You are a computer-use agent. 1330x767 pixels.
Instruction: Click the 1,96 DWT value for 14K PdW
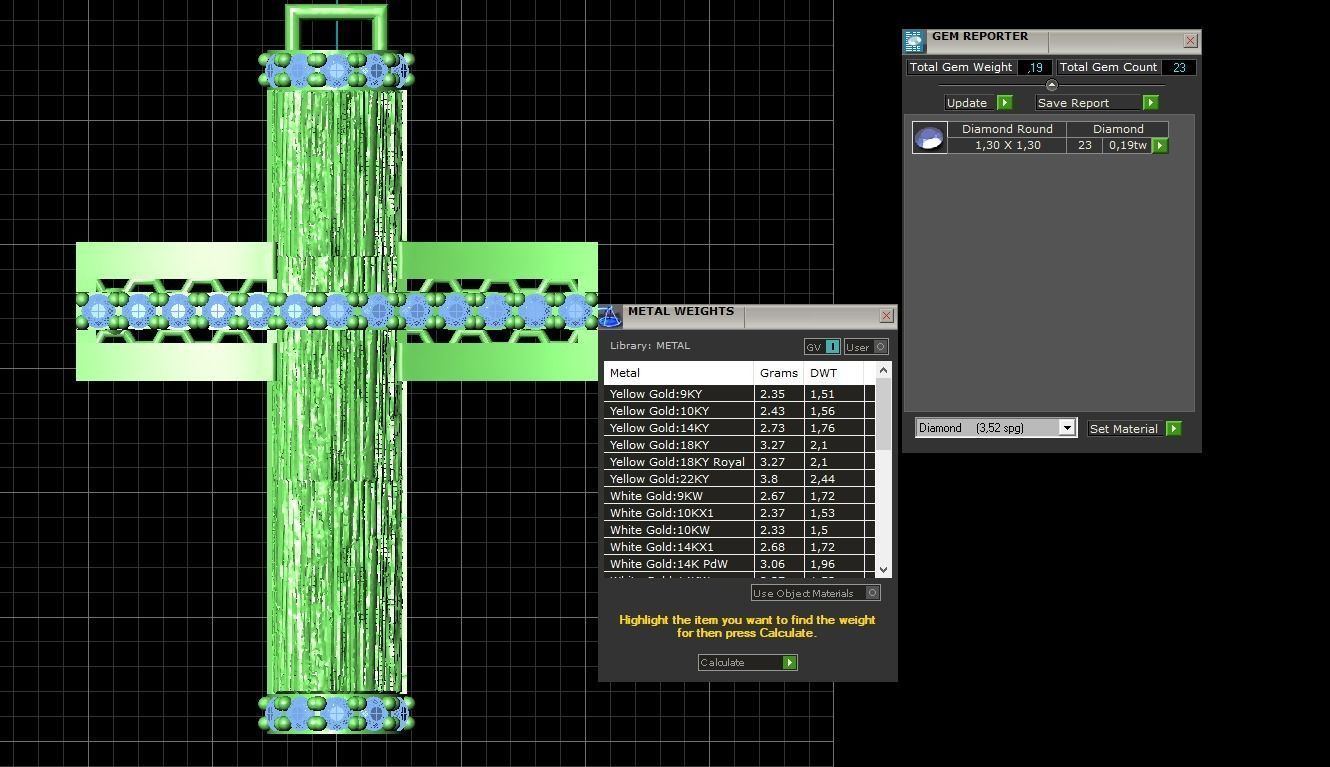(834, 564)
